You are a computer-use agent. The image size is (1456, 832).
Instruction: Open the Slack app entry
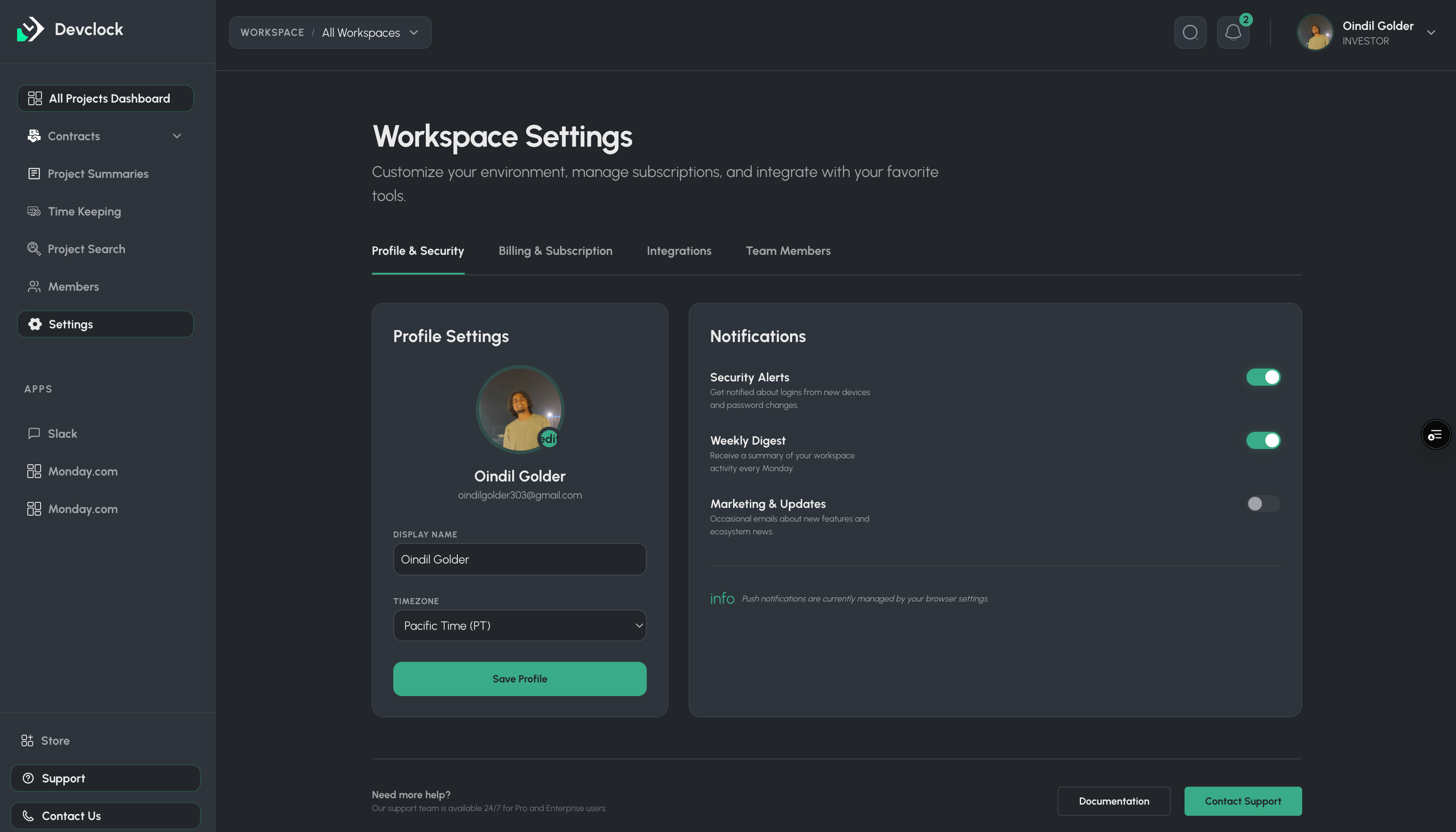(105, 433)
